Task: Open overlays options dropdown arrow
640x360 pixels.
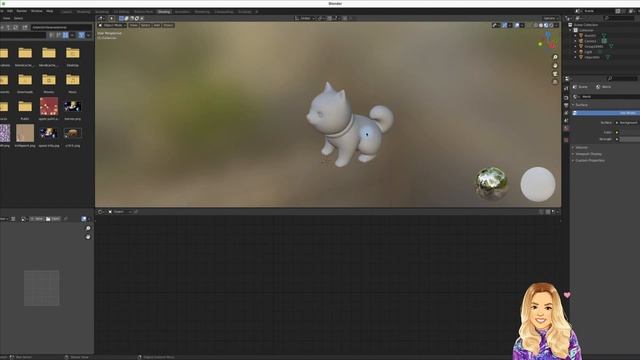Action: [x=522, y=25]
